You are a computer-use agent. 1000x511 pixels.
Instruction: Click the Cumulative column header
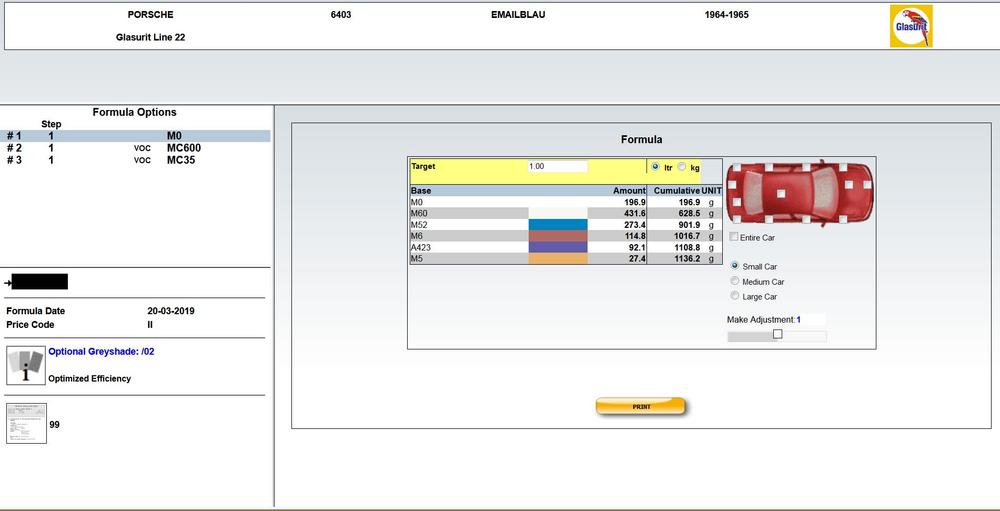(x=677, y=191)
